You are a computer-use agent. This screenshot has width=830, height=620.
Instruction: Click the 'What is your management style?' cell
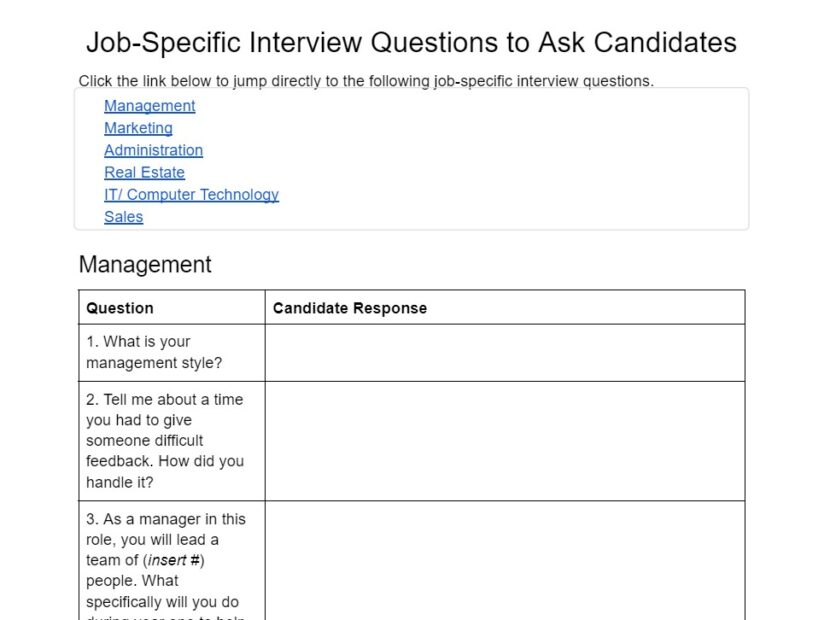click(x=172, y=353)
